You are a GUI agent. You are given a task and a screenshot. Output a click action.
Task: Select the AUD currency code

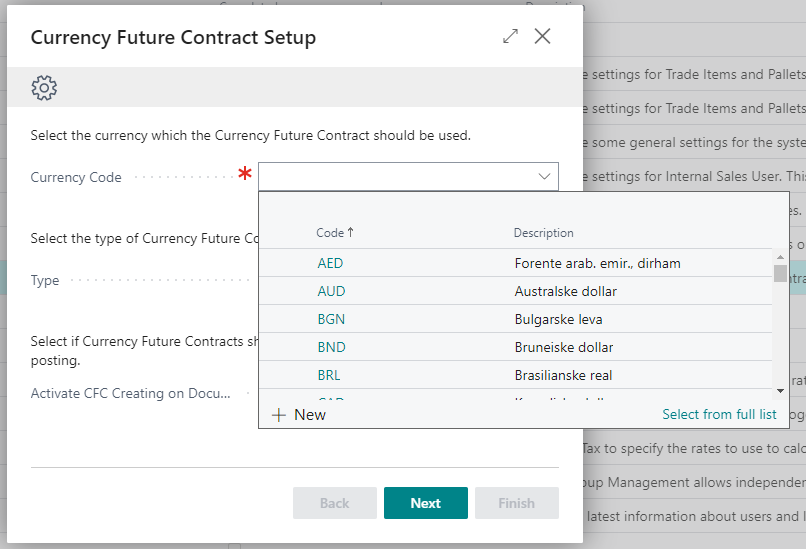pyautogui.click(x=330, y=292)
